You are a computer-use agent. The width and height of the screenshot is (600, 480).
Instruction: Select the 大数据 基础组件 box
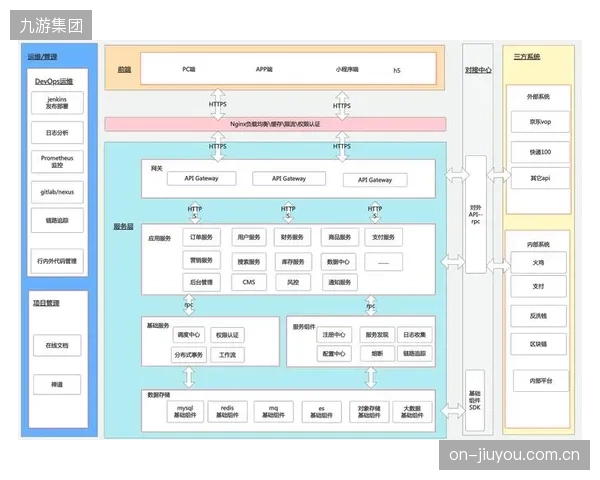pos(412,411)
